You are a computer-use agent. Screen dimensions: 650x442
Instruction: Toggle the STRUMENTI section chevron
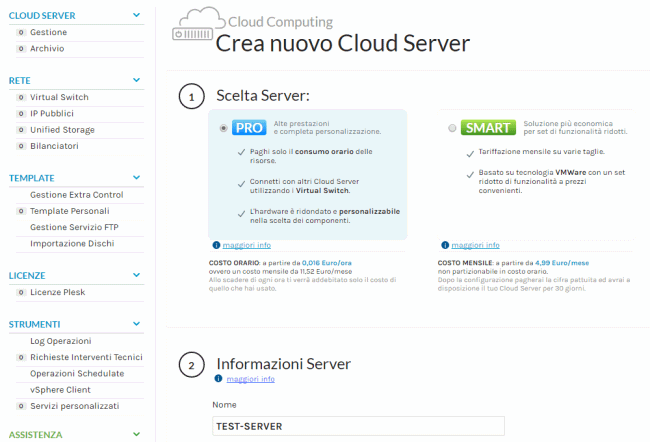(137, 325)
